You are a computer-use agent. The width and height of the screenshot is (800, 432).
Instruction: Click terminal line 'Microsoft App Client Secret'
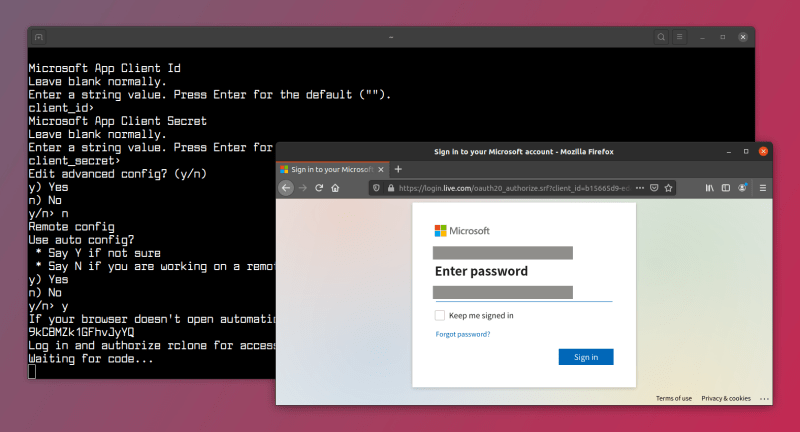click(x=117, y=121)
